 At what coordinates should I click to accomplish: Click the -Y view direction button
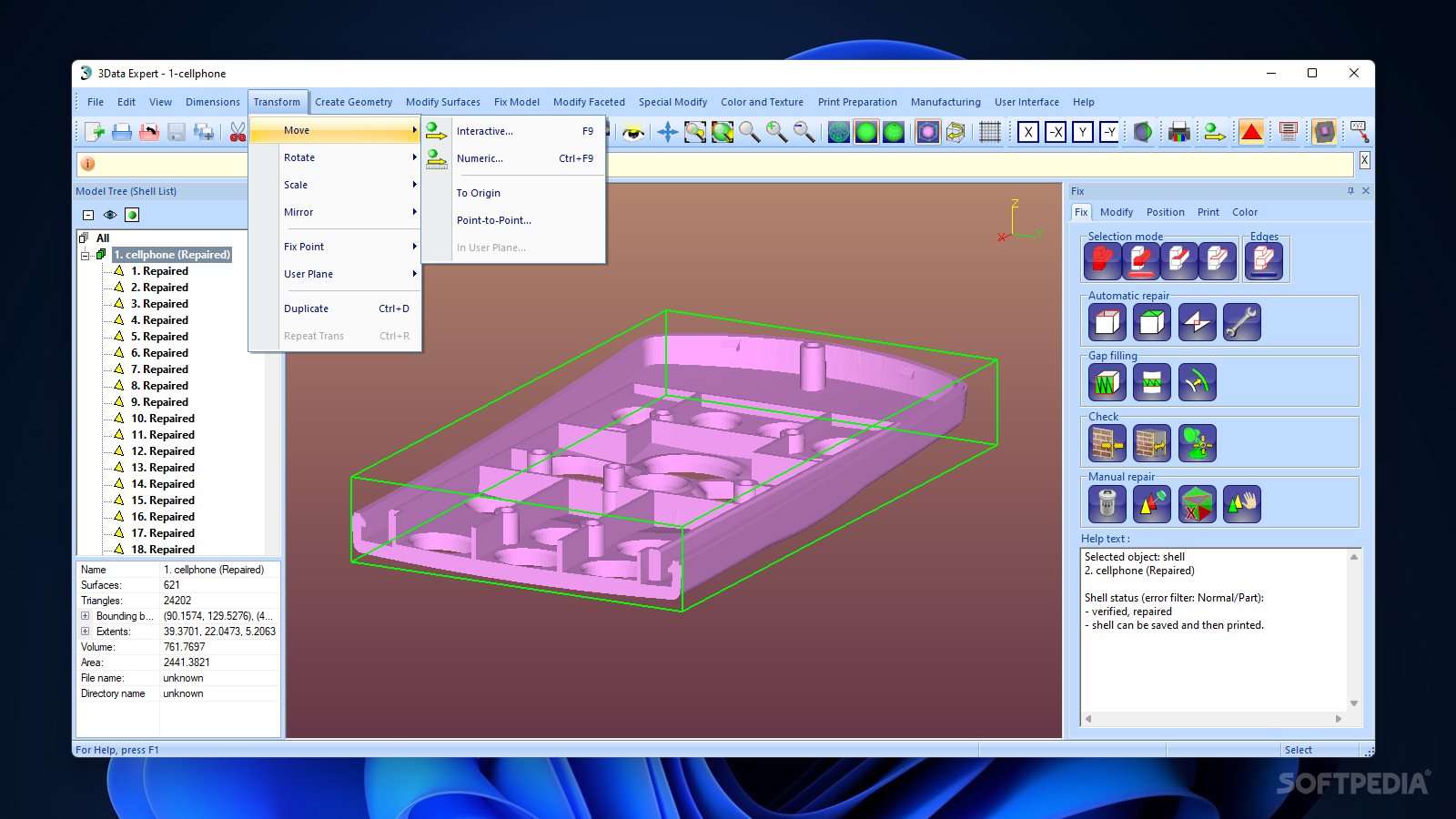pyautogui.click(x=1109, y=132)
